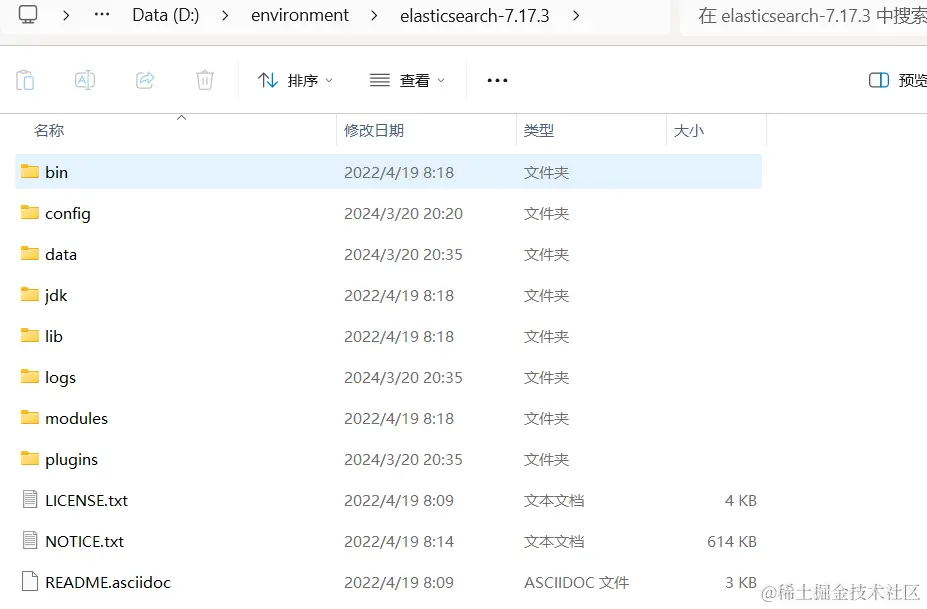This screenshot has width=927, height=609.
Task: Click the logs folder name
Action: pos(60,378)
